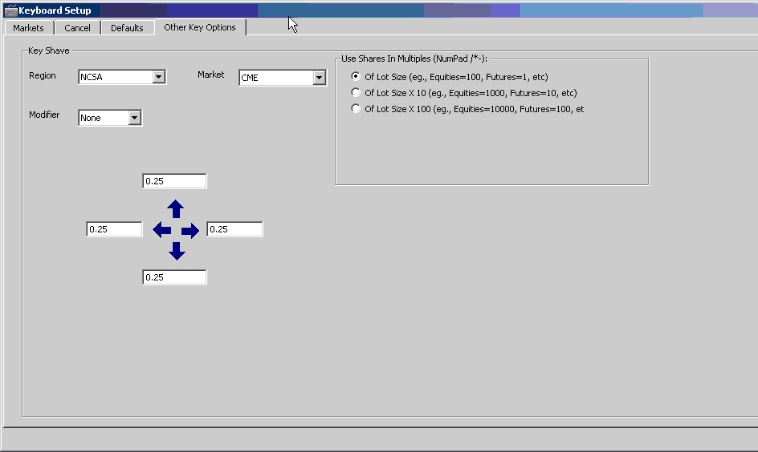Click the value field left of the left arrow
The image size is (758, 452).
[114, 230]
